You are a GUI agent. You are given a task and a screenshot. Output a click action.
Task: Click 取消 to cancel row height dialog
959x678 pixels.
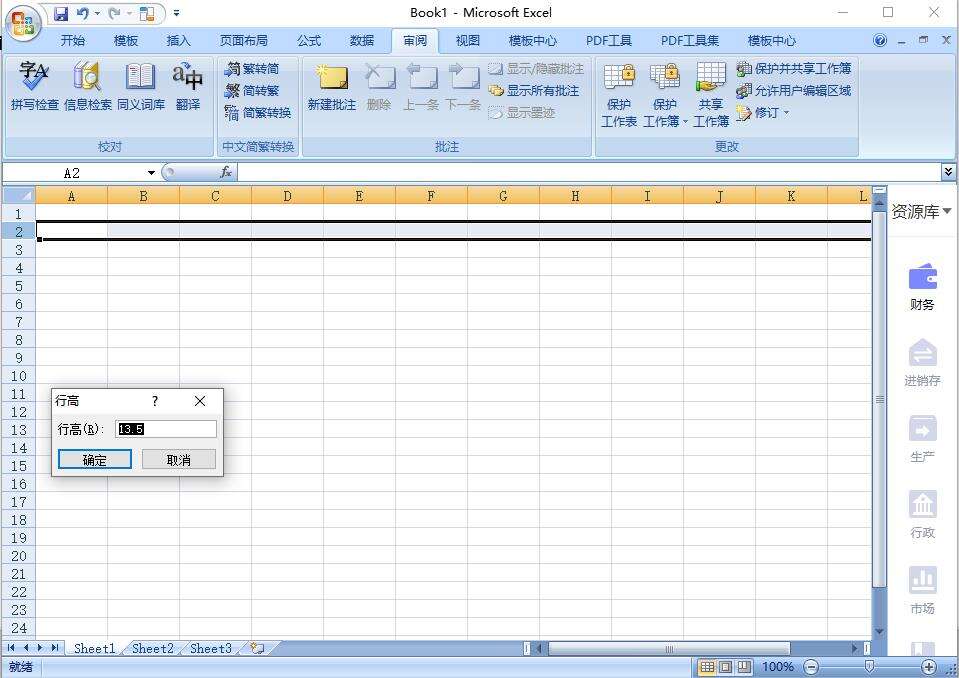[179, 460]
